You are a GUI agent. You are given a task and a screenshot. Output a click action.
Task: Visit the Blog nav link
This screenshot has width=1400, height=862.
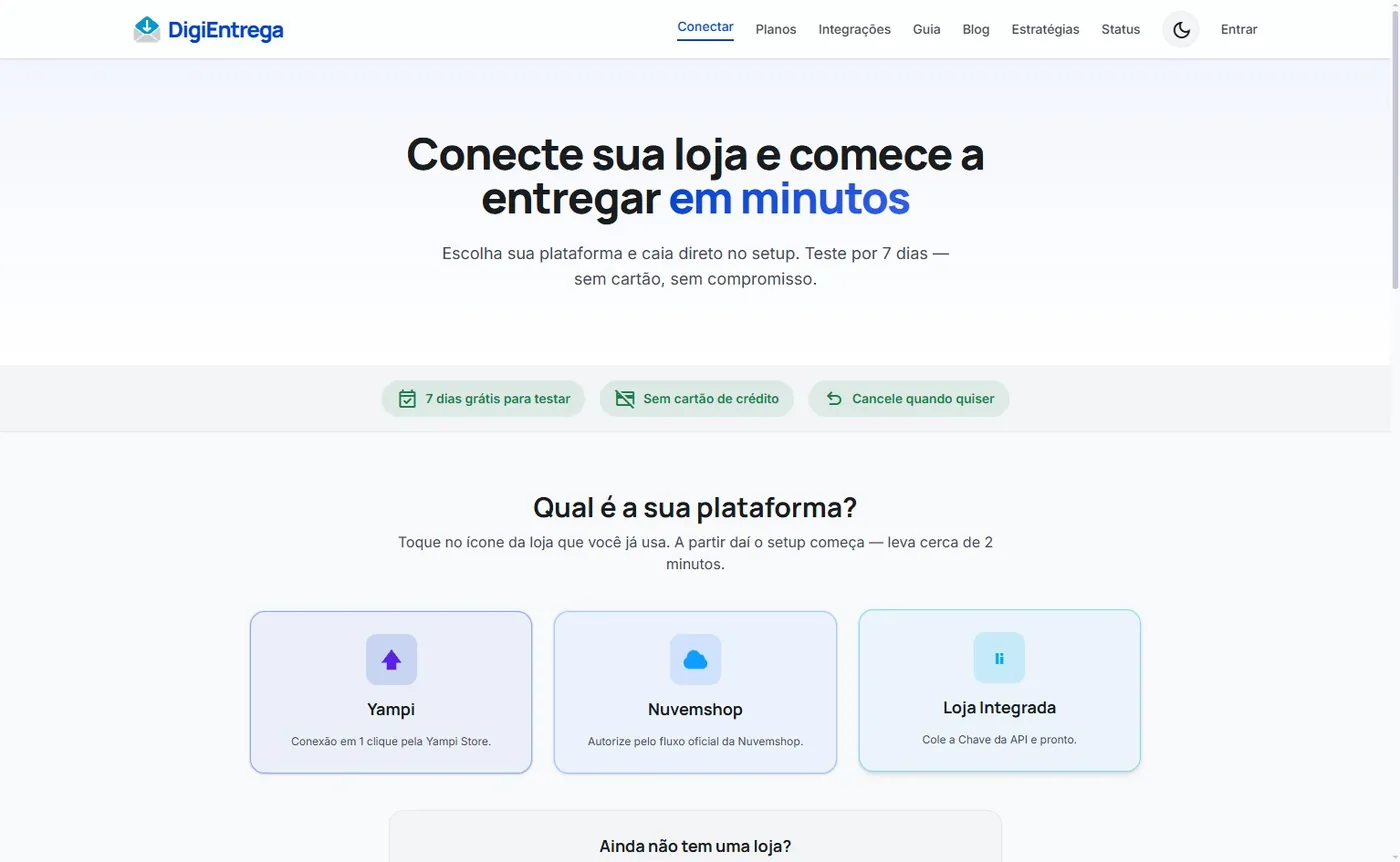976,29
